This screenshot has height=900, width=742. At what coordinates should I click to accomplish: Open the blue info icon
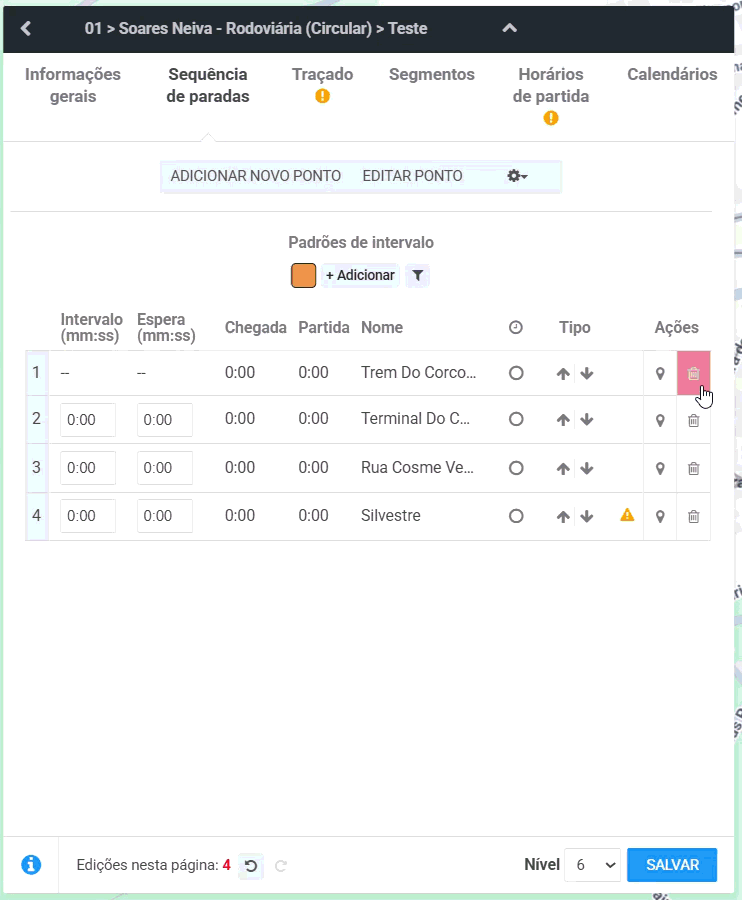[31, 864]
